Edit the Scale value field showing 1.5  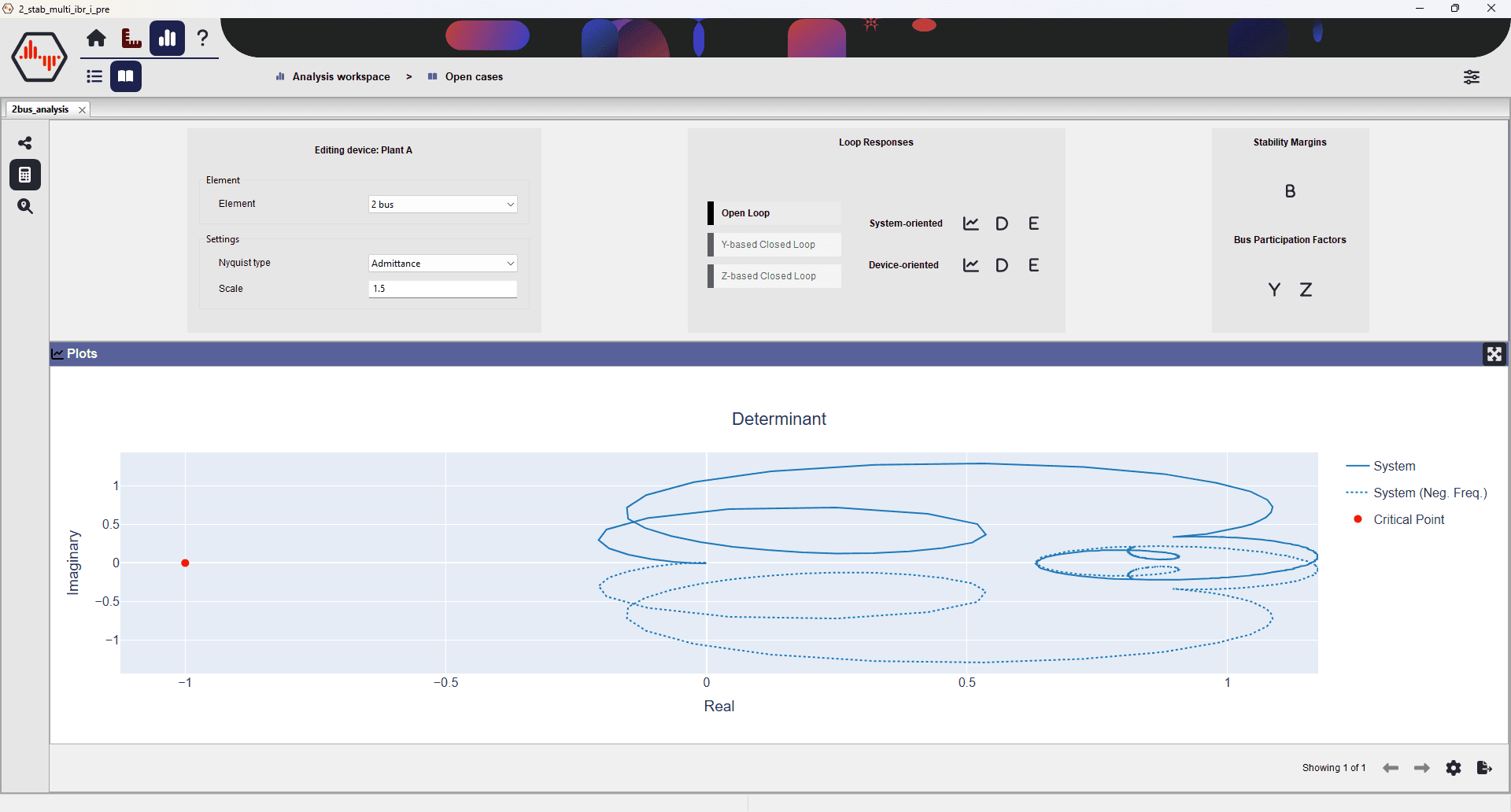tap(441, 289)
